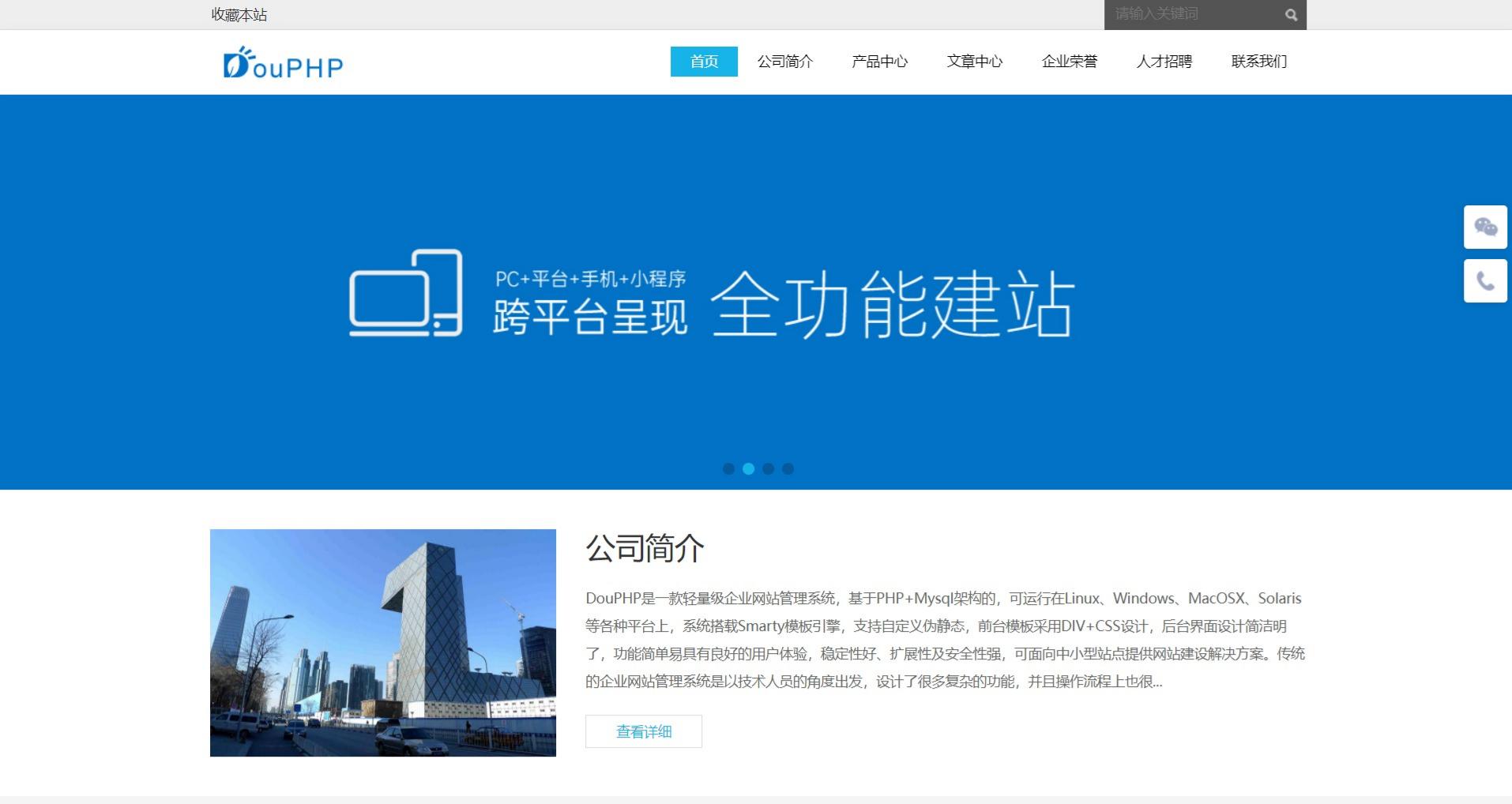Switch slides using the leftmost indicator
This screenshot has height=804, width=1512.
point(728,468)
